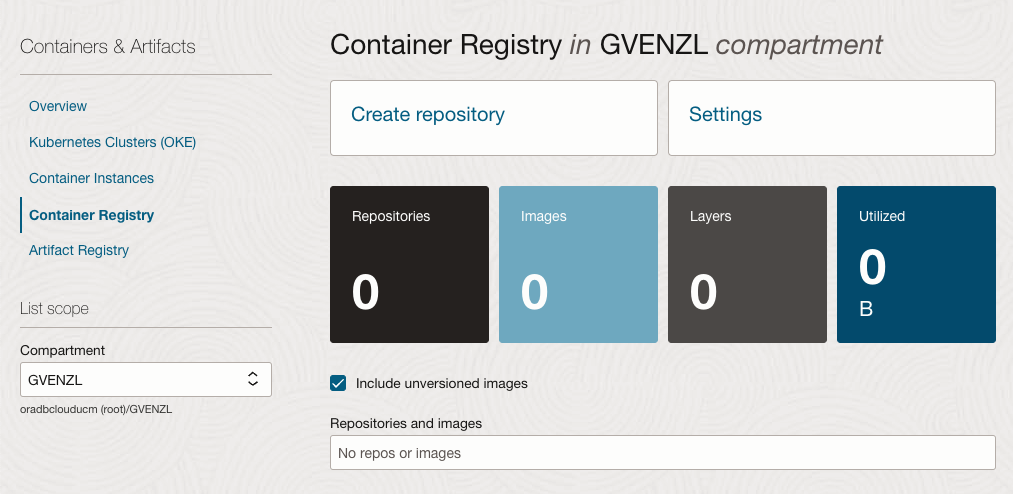Viewport: 1013px width, 494px height.
Task: Click the Repositories count tile
Action: click(410, 265)
